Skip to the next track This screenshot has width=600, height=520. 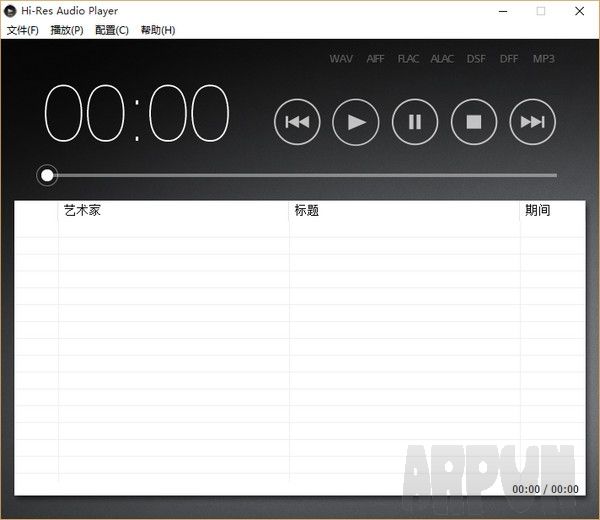pos(533,122)
